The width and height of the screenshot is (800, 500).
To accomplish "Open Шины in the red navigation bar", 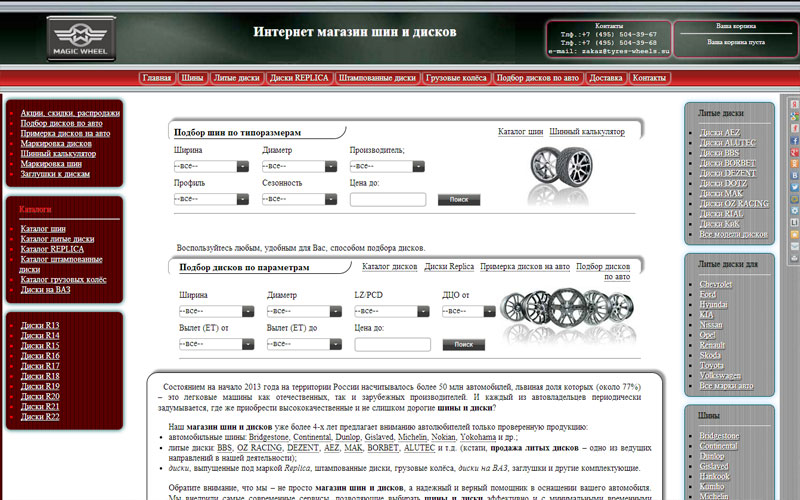I will coord(192,78).
